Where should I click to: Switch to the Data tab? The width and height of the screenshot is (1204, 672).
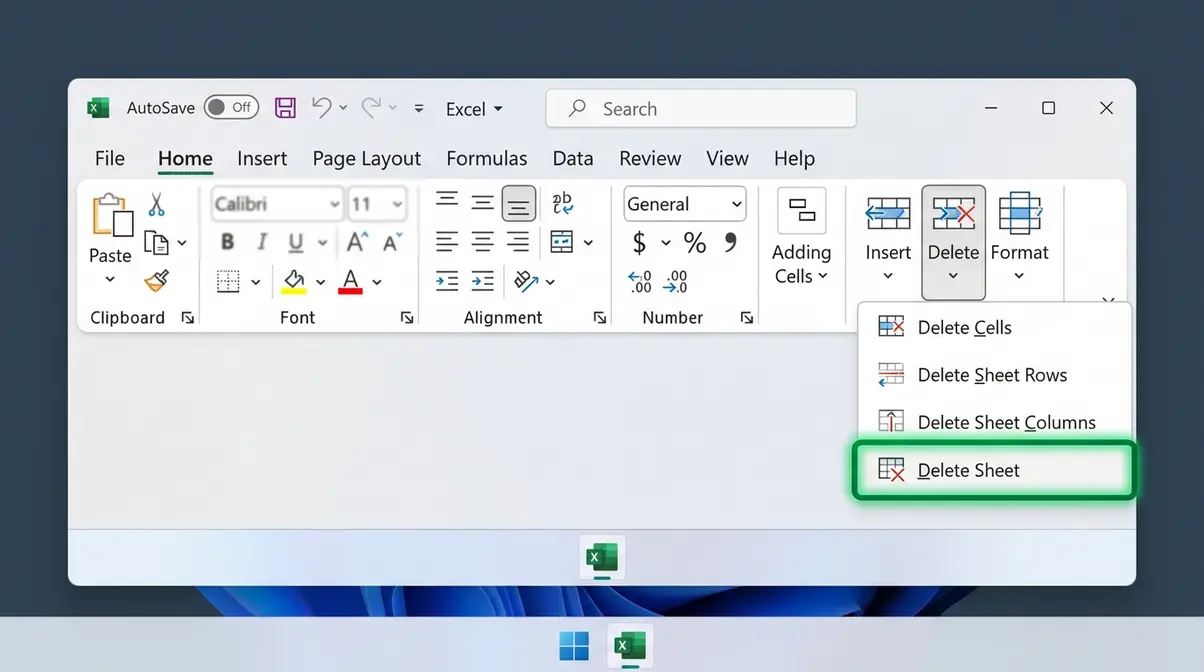coord(573,158)
